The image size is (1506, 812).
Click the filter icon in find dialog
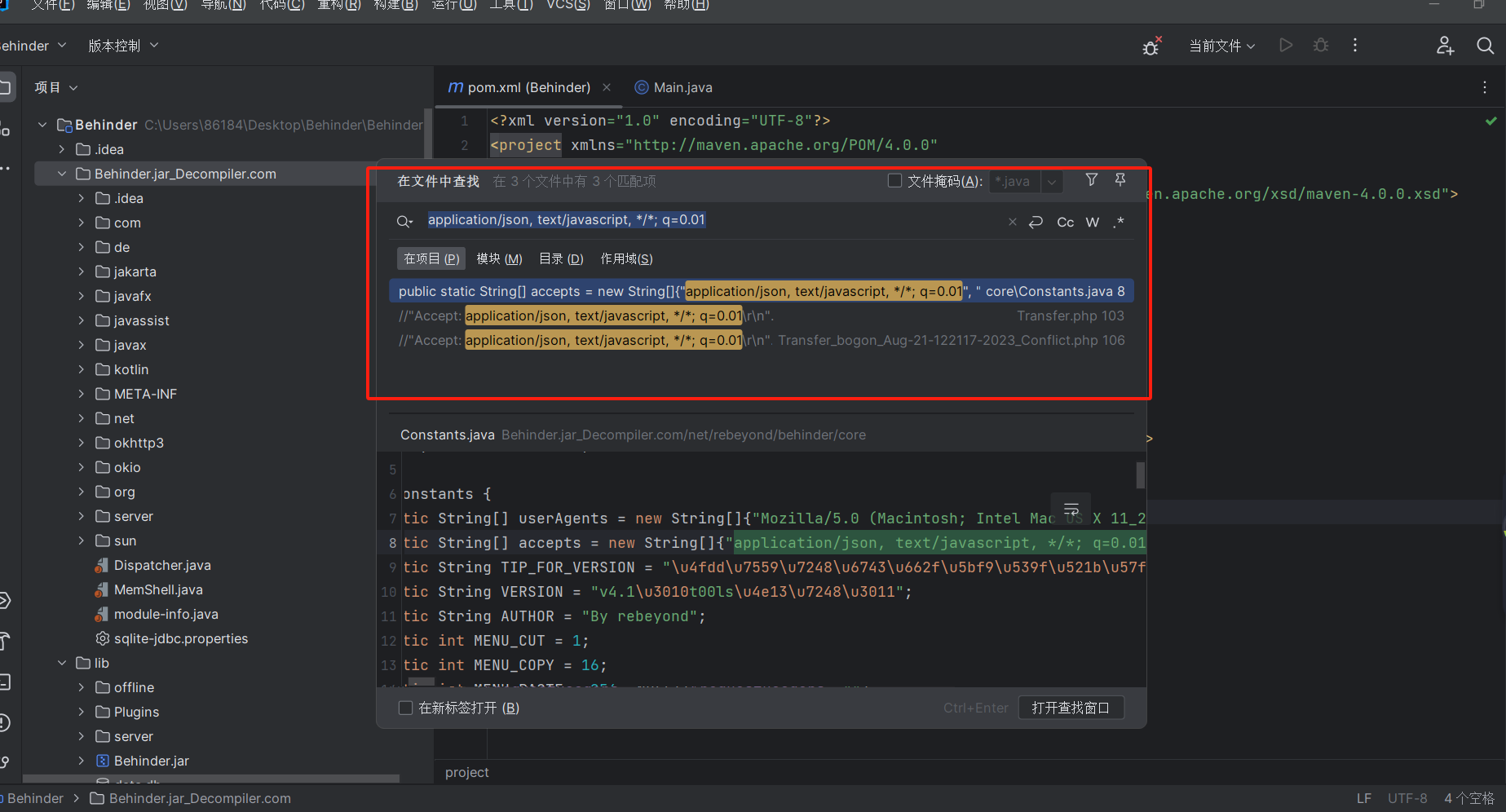pyautogui.click(x=1091, y=180)
